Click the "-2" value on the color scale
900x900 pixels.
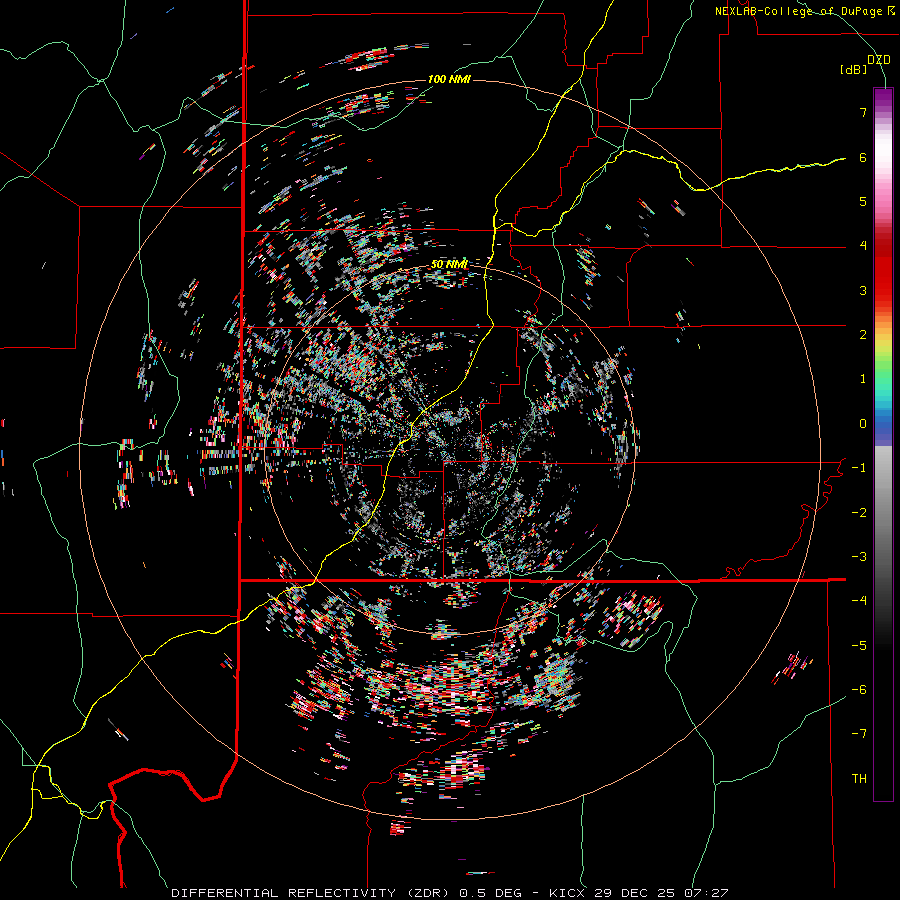point(859,513)
